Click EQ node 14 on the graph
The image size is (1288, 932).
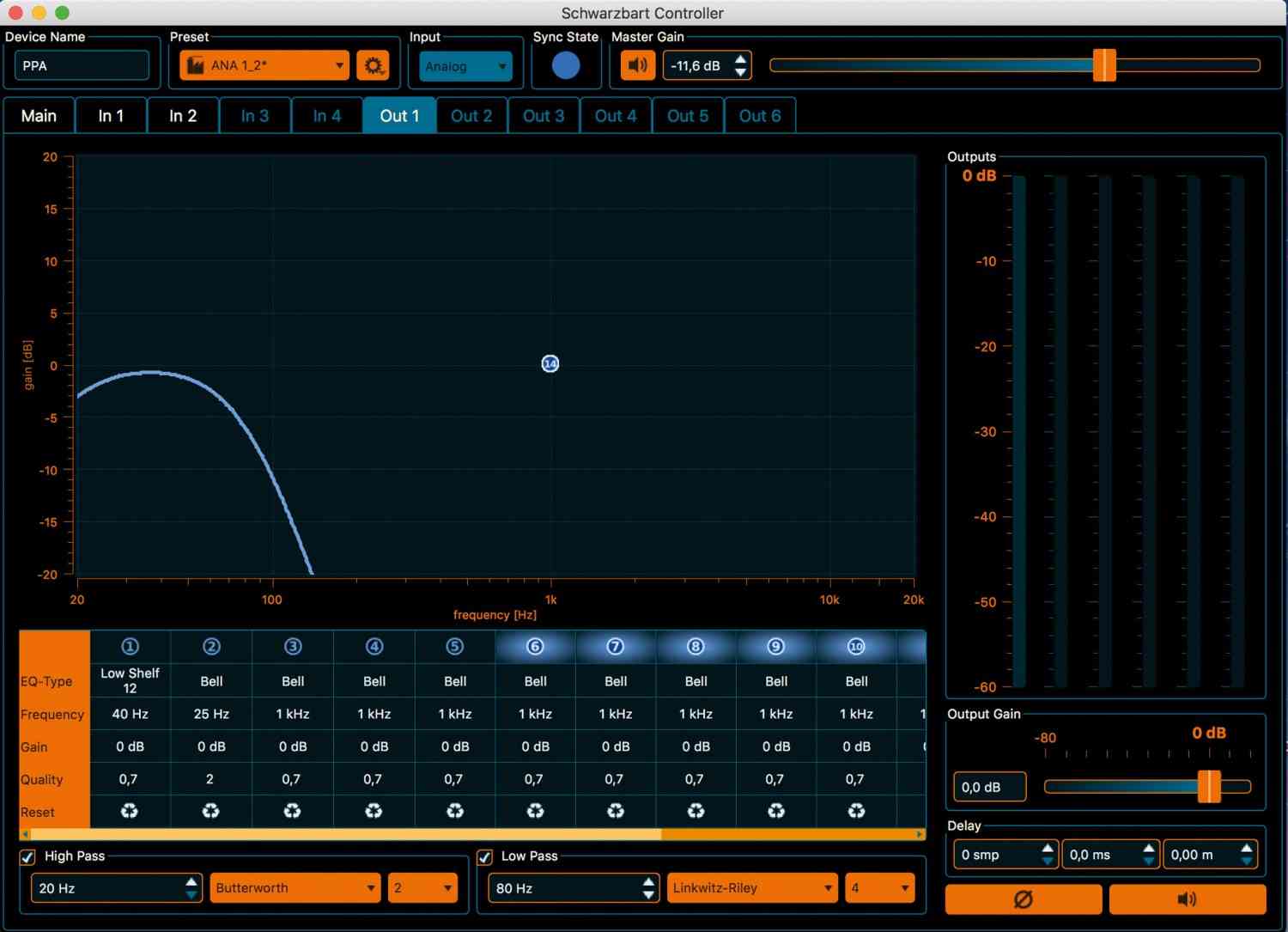(x=550, y=364)
